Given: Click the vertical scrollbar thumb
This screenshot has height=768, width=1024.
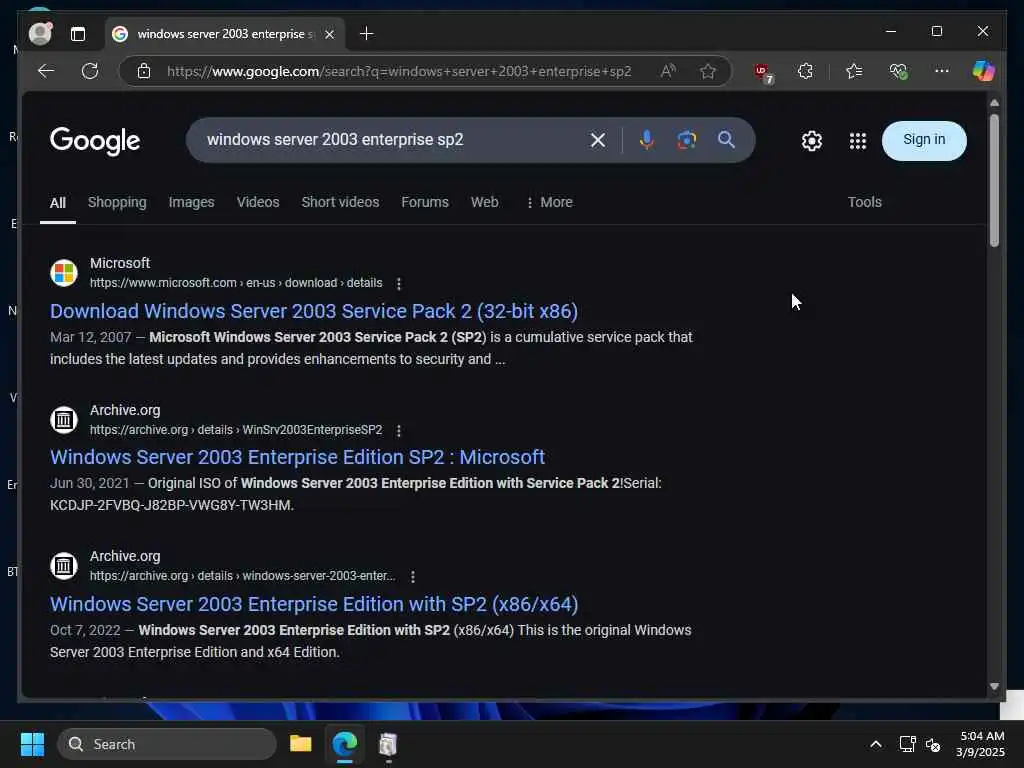Looking at the screenshot, I should (994, 180).
